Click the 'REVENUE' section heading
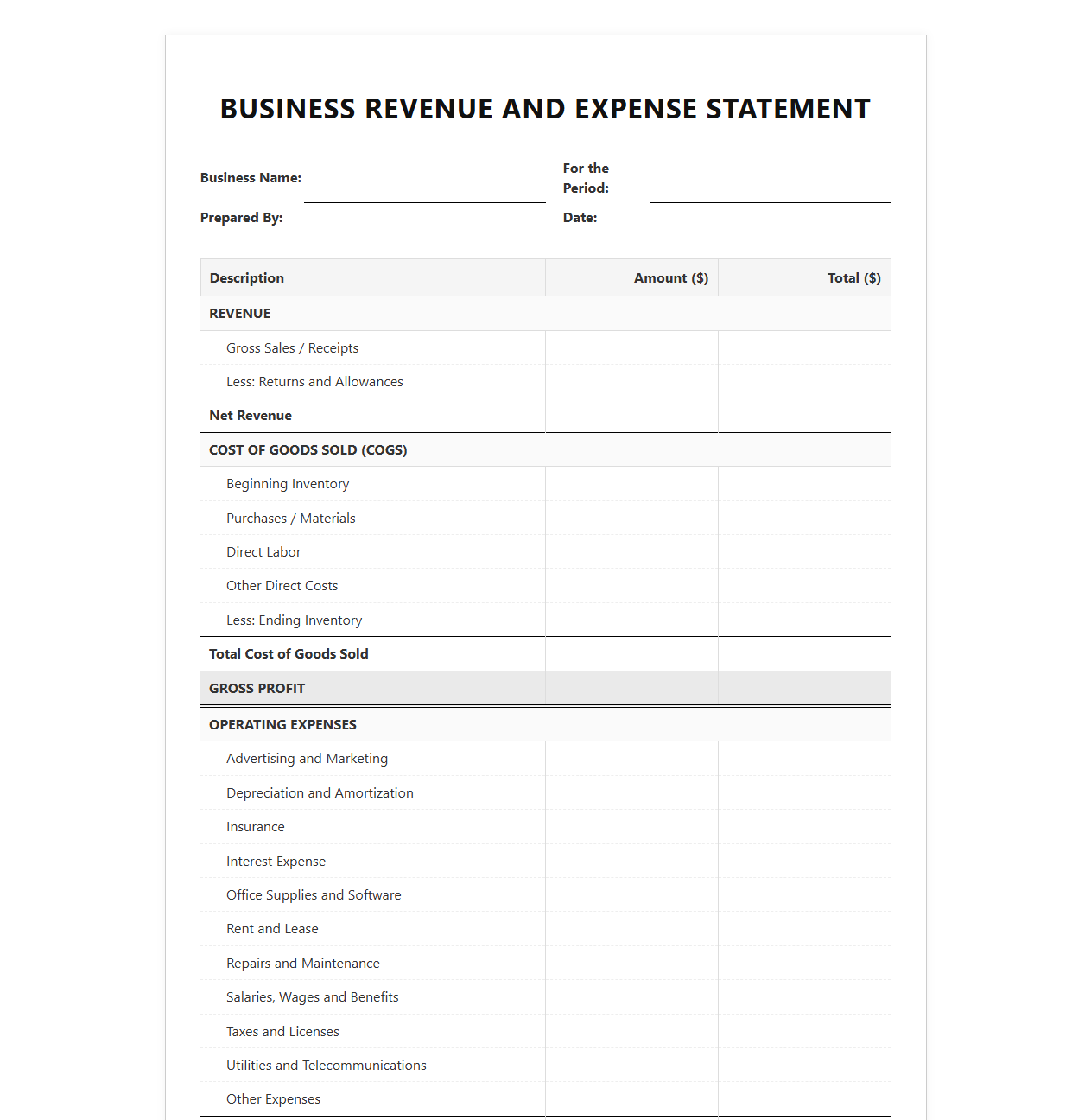This screenshot has height=1120, width=1091. tap(240, 314)
